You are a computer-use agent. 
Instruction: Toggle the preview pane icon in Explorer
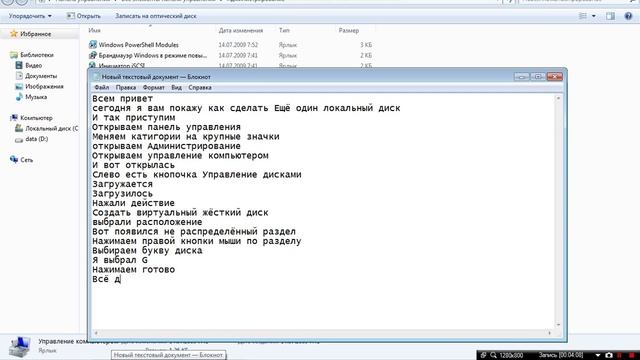[610, 16]
